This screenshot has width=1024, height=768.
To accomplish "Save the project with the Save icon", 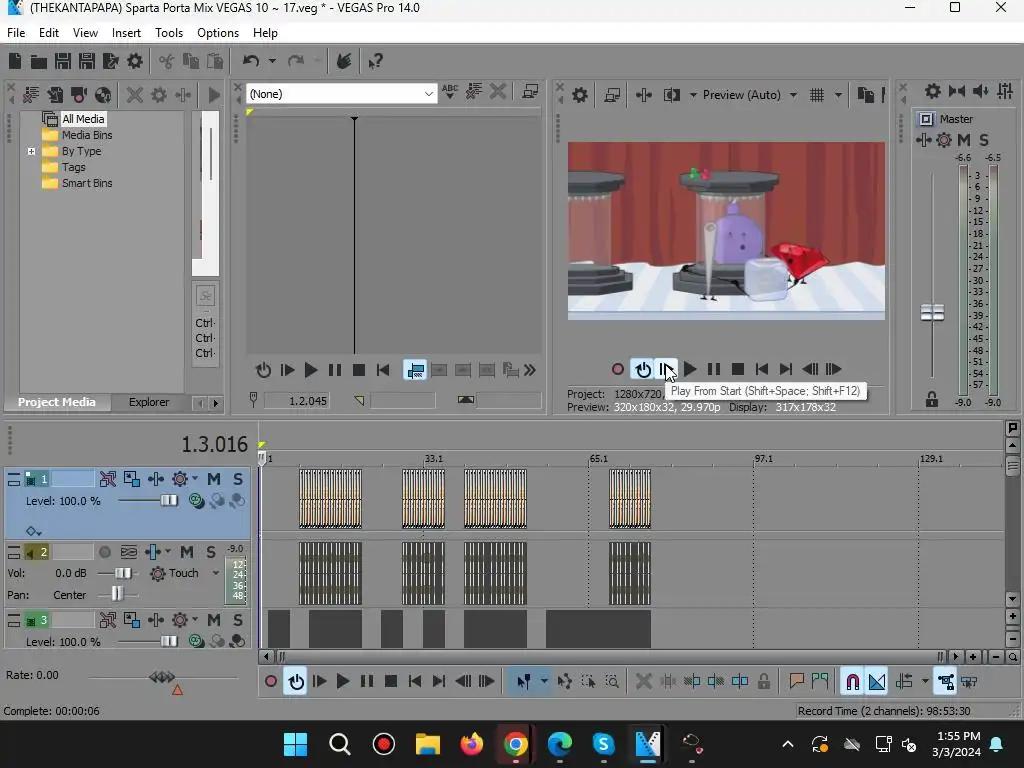I will tap(63, 61).
